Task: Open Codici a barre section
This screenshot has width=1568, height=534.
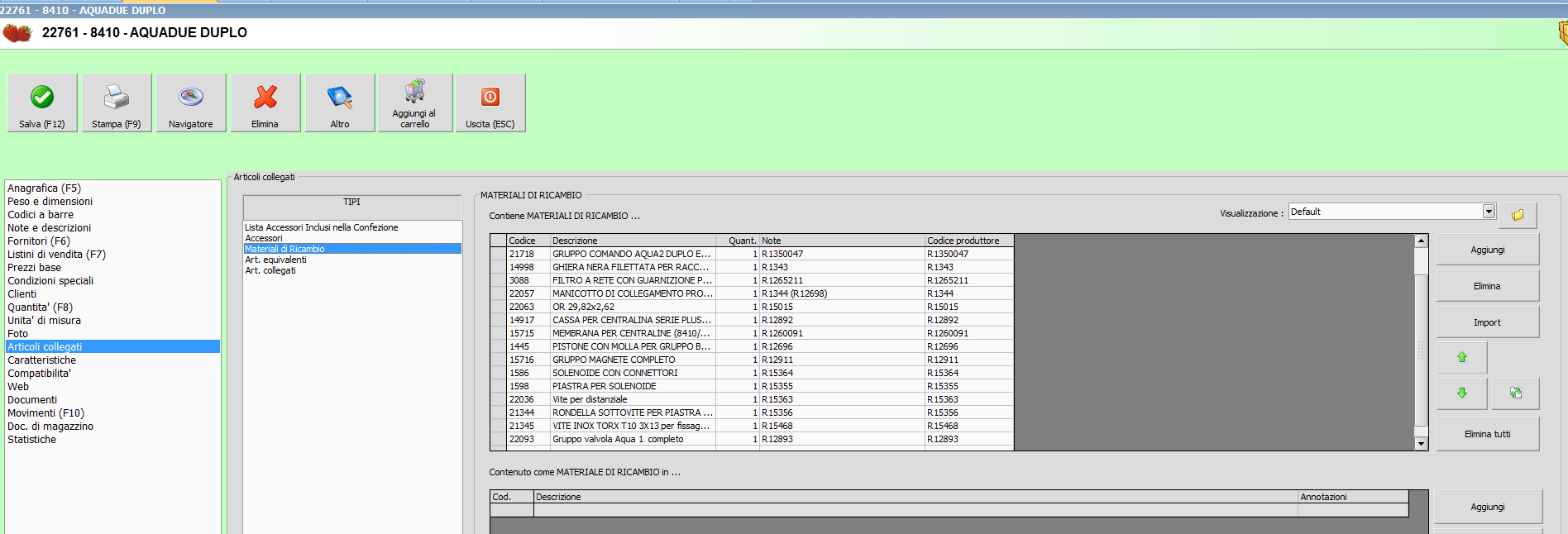Action: click(112, 215)
